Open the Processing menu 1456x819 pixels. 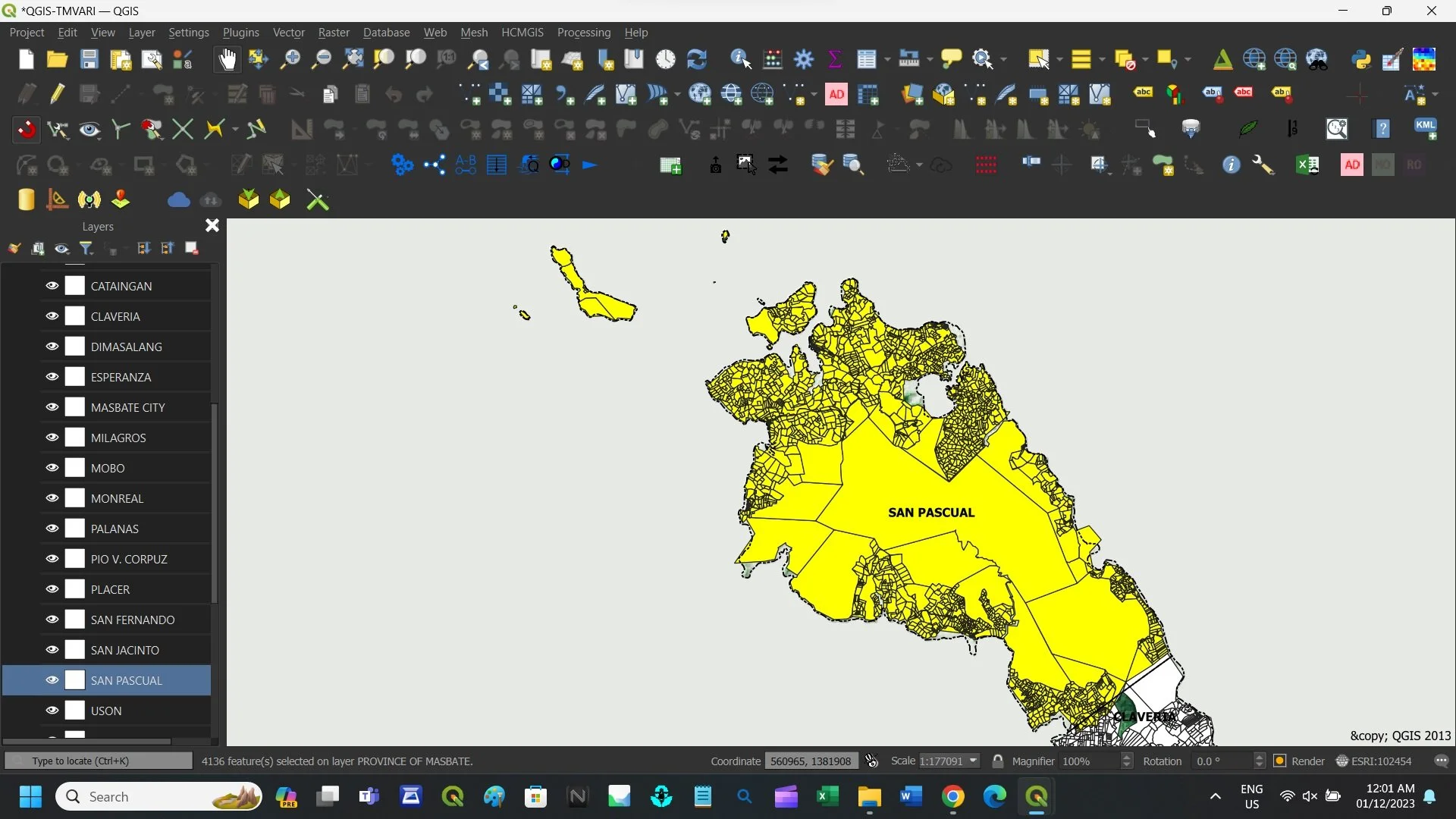pos(583,33)
